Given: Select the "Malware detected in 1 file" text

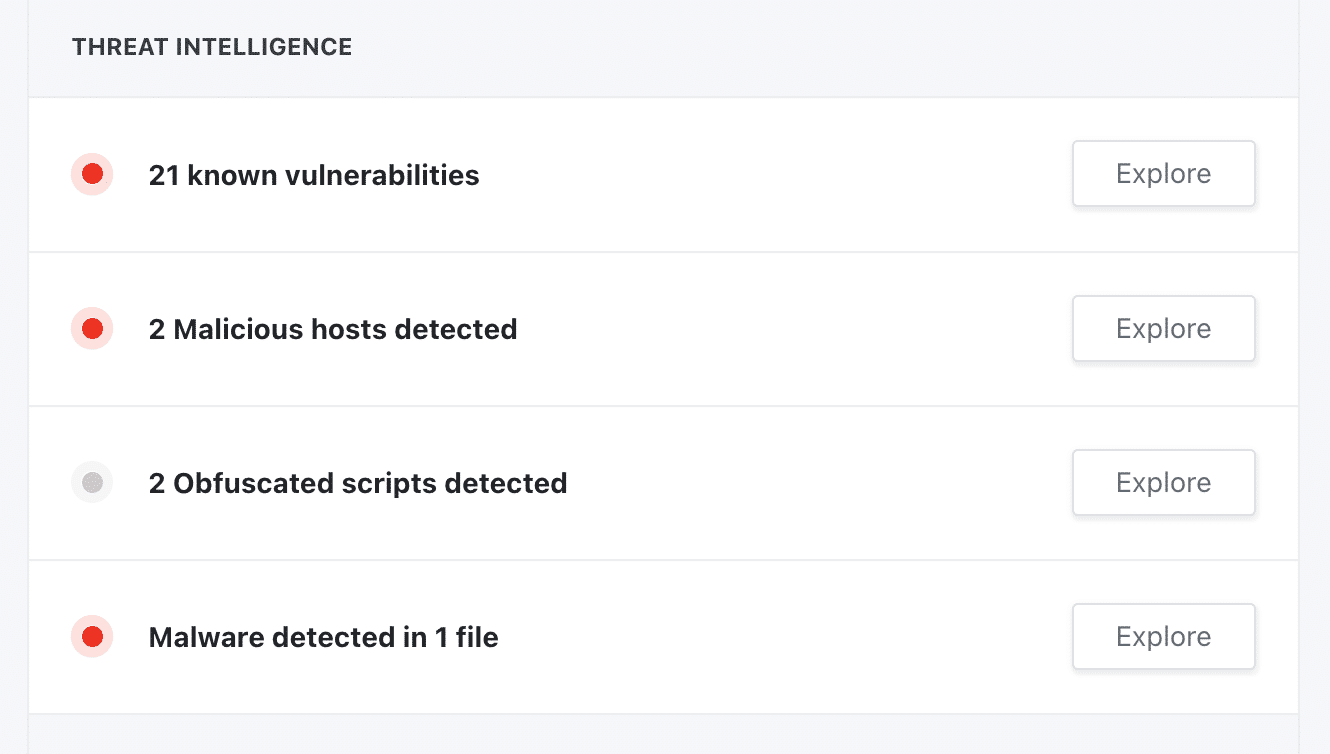Looking at the screenshot, I should 323,637.
